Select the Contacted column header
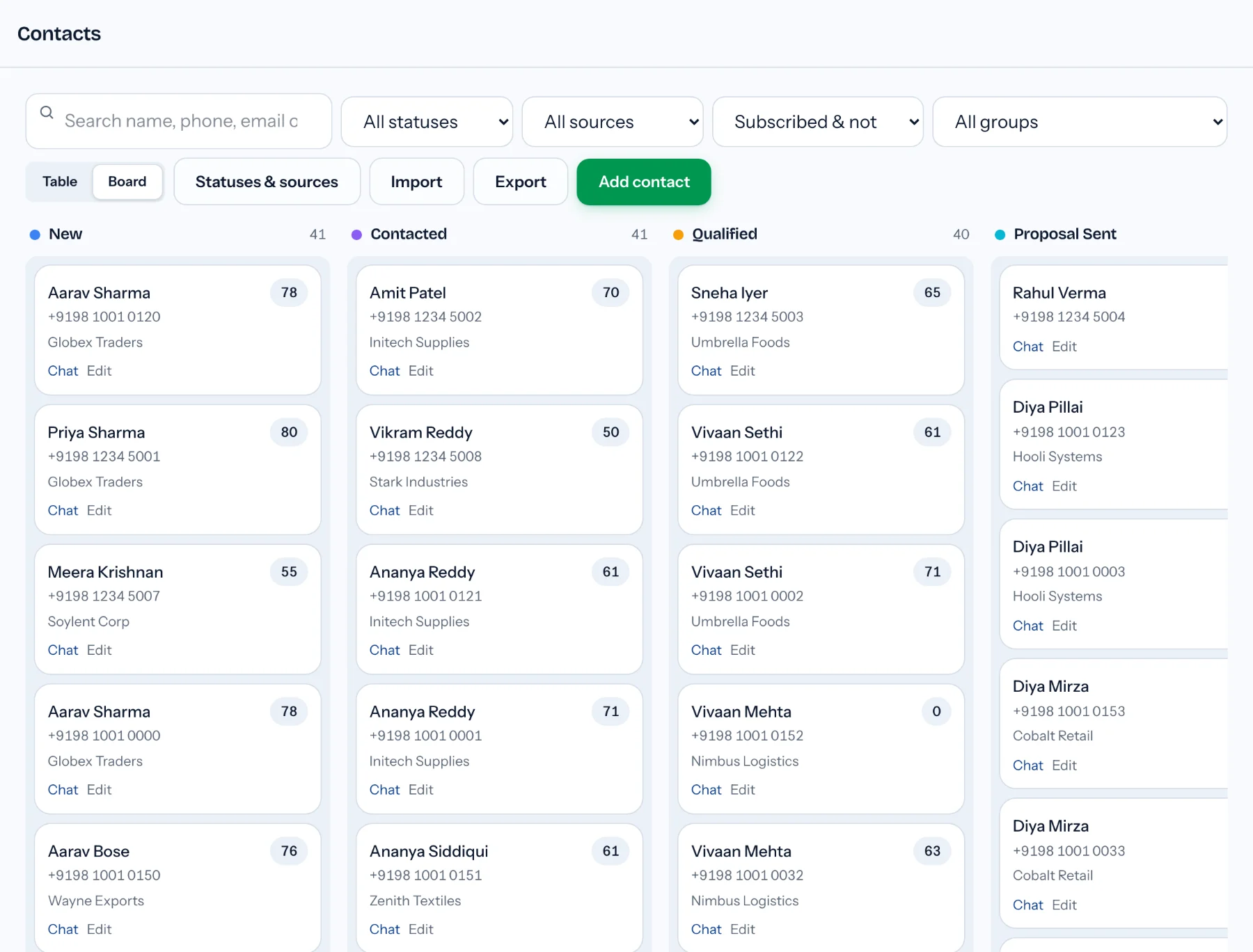This screenshot has height=952, width=1253. pos(409,234)
